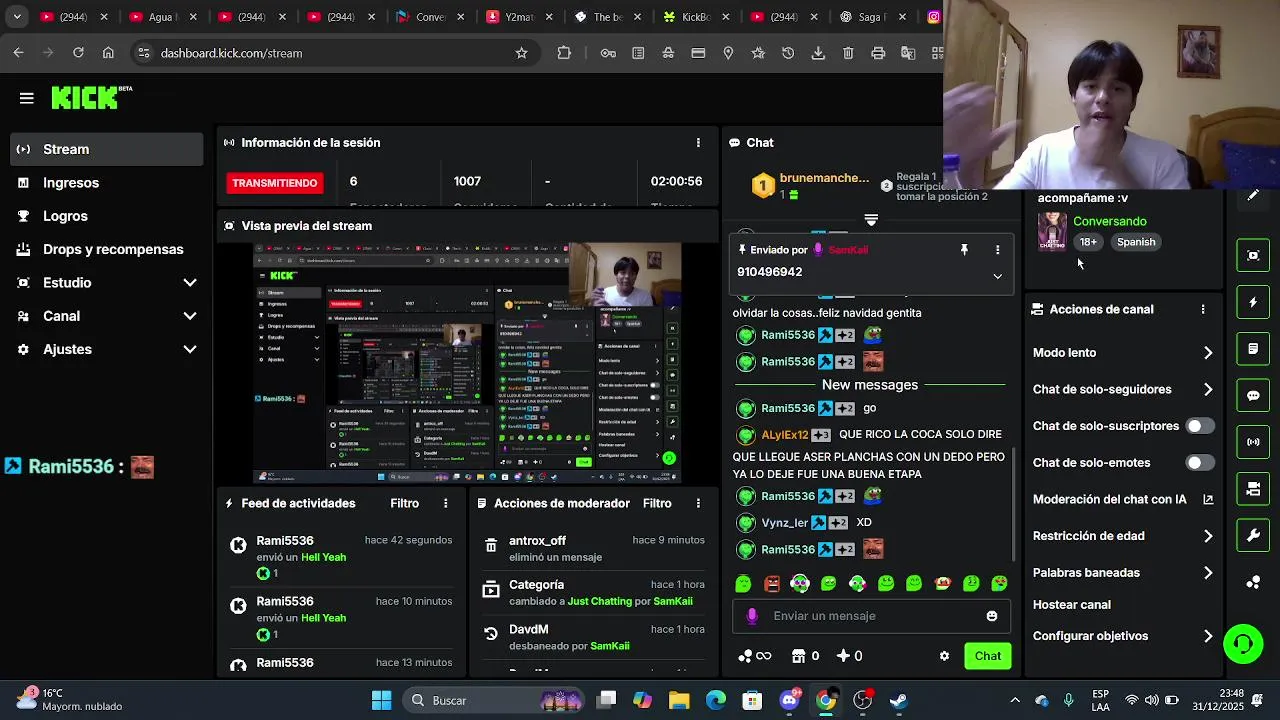Image resolution: width=1280 pixels, height=720 pixels.
Task: Open emoji picker in chat input
Action: click(992, 616)
